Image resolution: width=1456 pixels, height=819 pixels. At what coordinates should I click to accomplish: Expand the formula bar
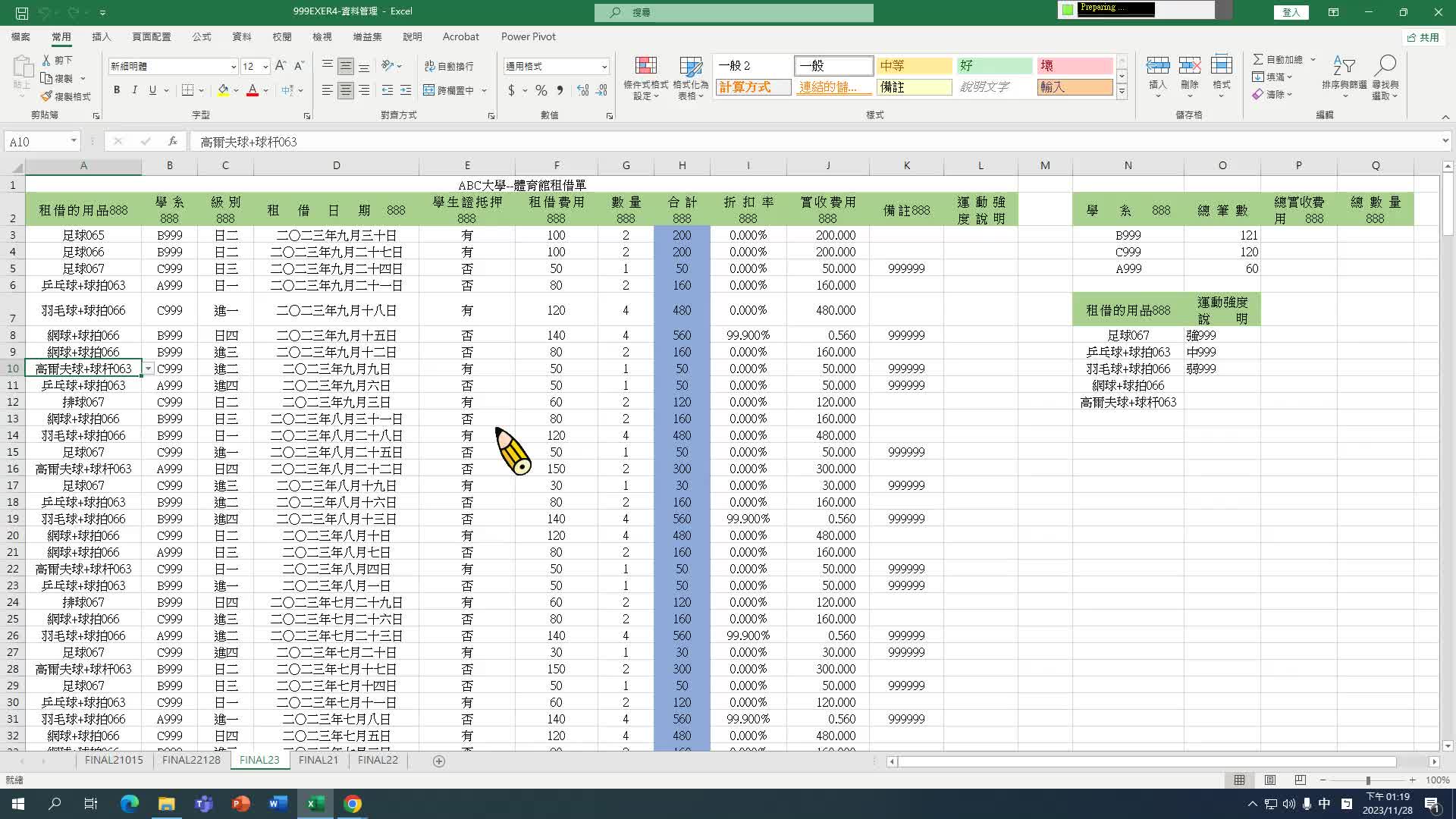1445,141
